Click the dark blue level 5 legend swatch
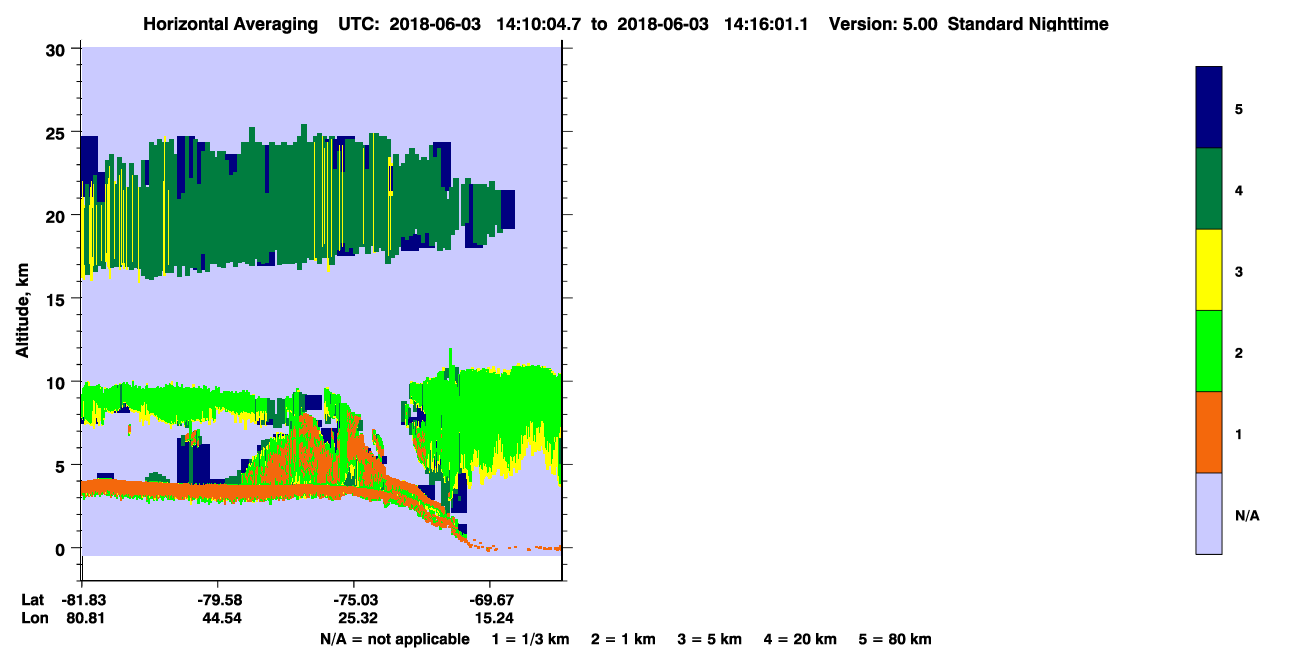The image size is (1300, 667). [1209, 107]
